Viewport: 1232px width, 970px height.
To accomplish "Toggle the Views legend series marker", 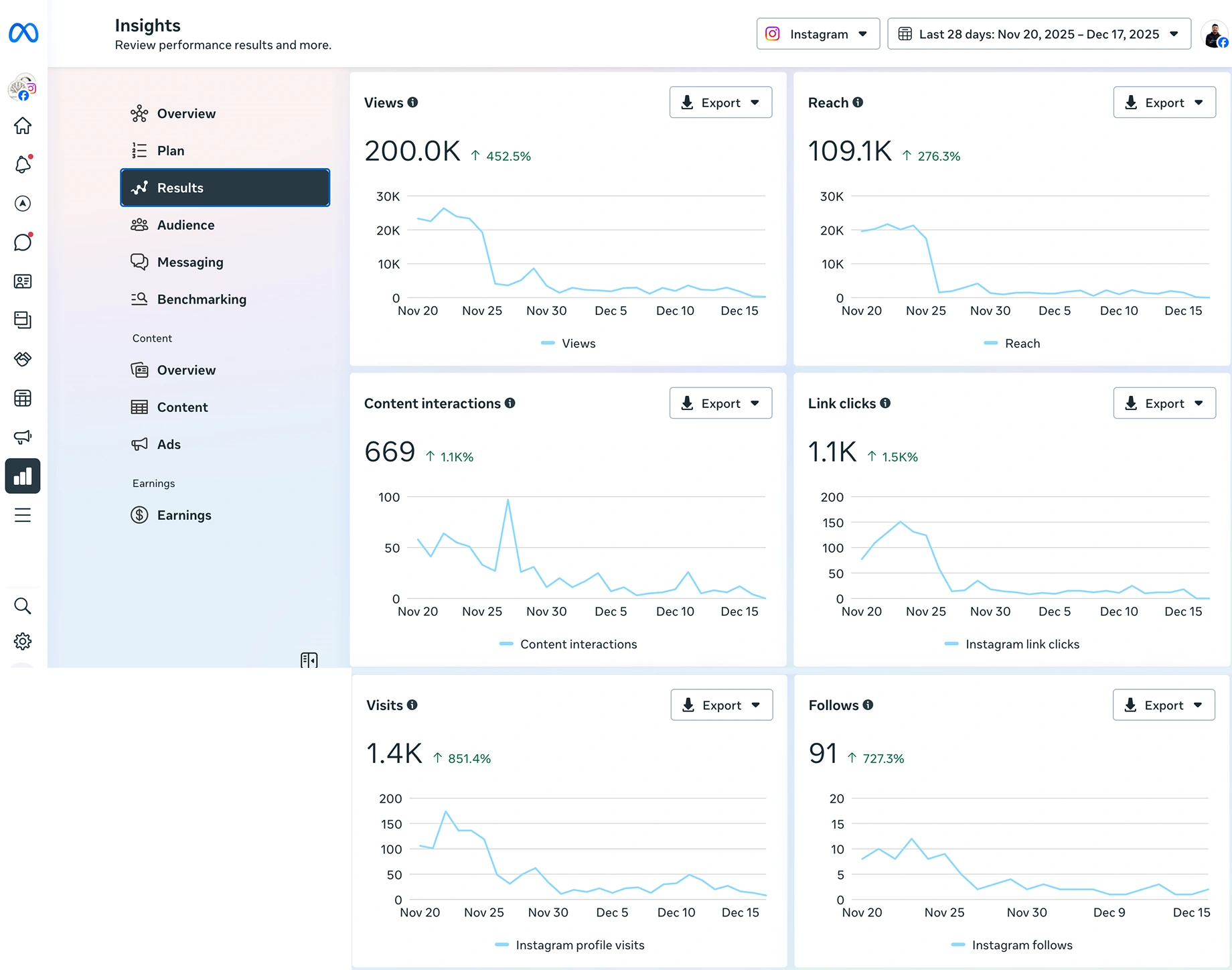I will 548,344.
